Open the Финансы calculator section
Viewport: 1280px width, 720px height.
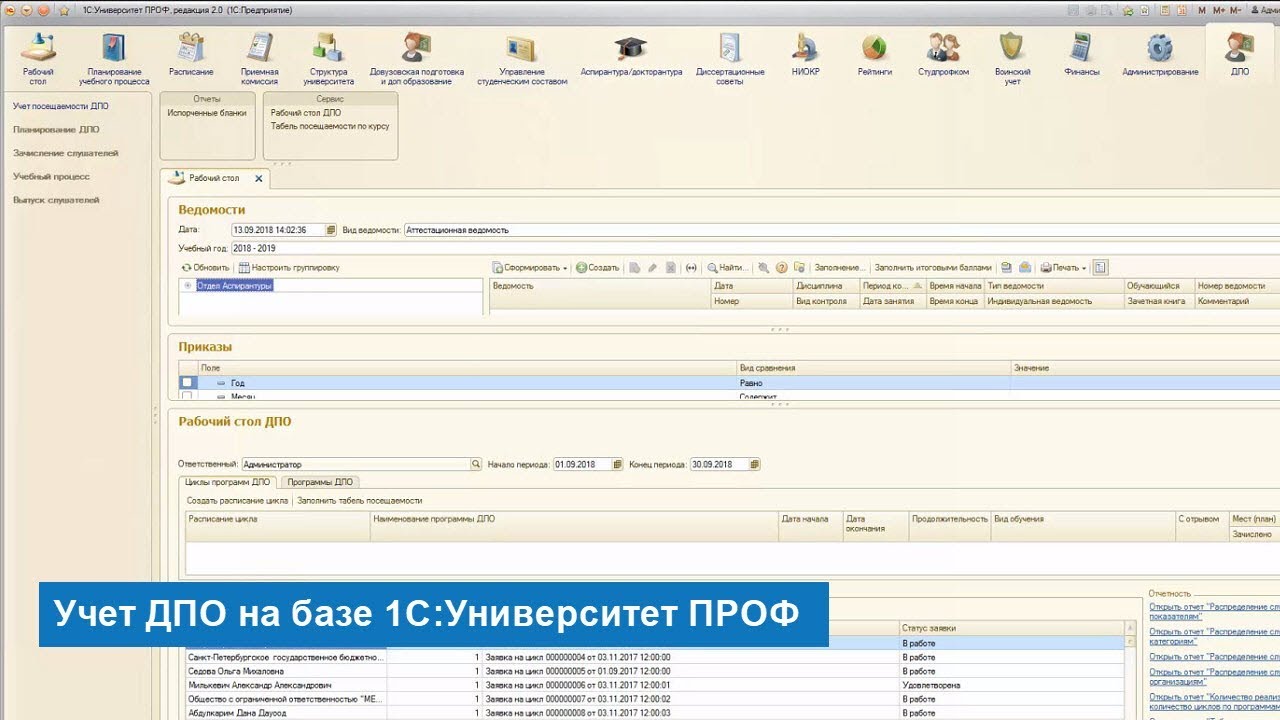[1081, 48]
